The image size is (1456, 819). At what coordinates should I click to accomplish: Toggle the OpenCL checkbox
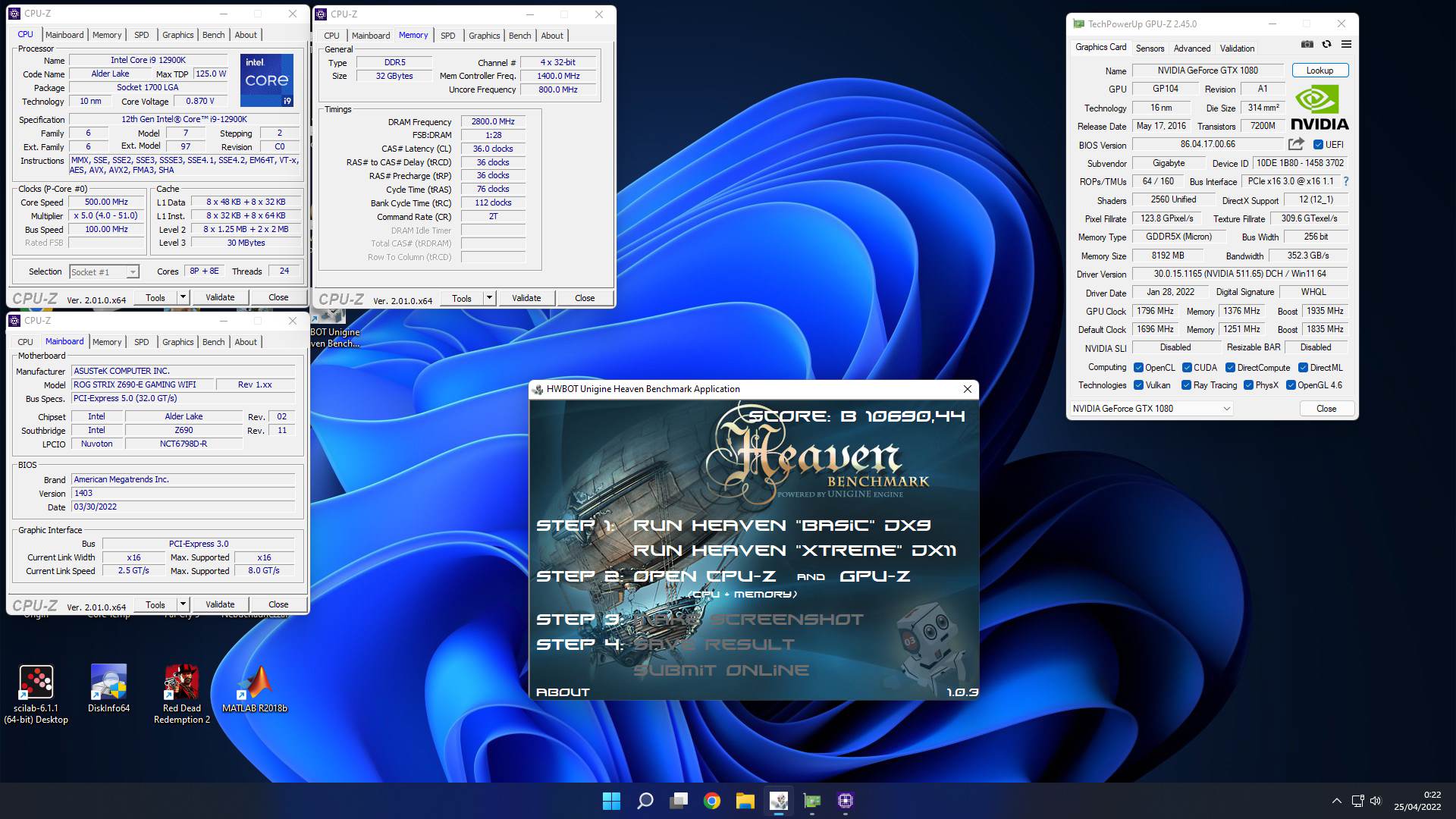tap(1138, 368)
